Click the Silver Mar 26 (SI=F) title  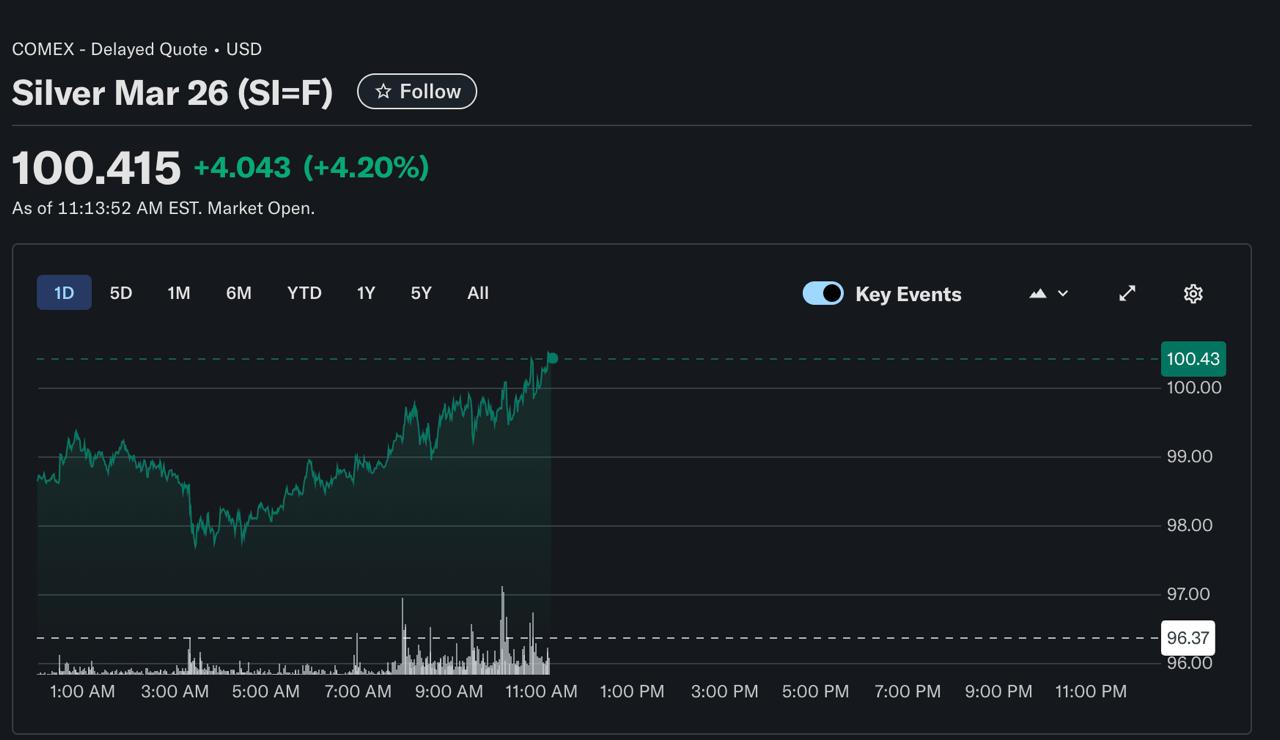click(x=172, y=92)
